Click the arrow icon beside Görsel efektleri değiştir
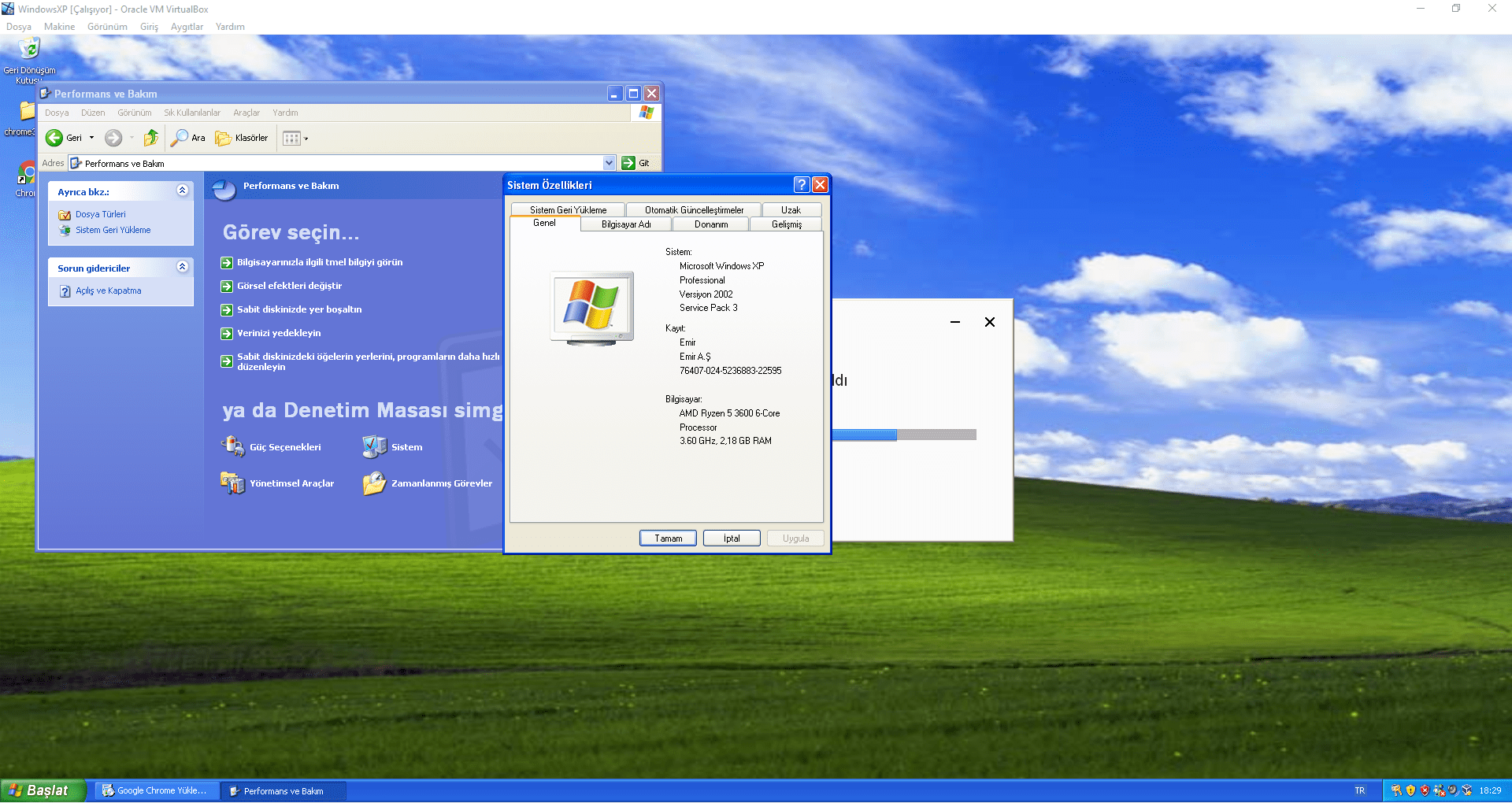 tap(227, 287)
